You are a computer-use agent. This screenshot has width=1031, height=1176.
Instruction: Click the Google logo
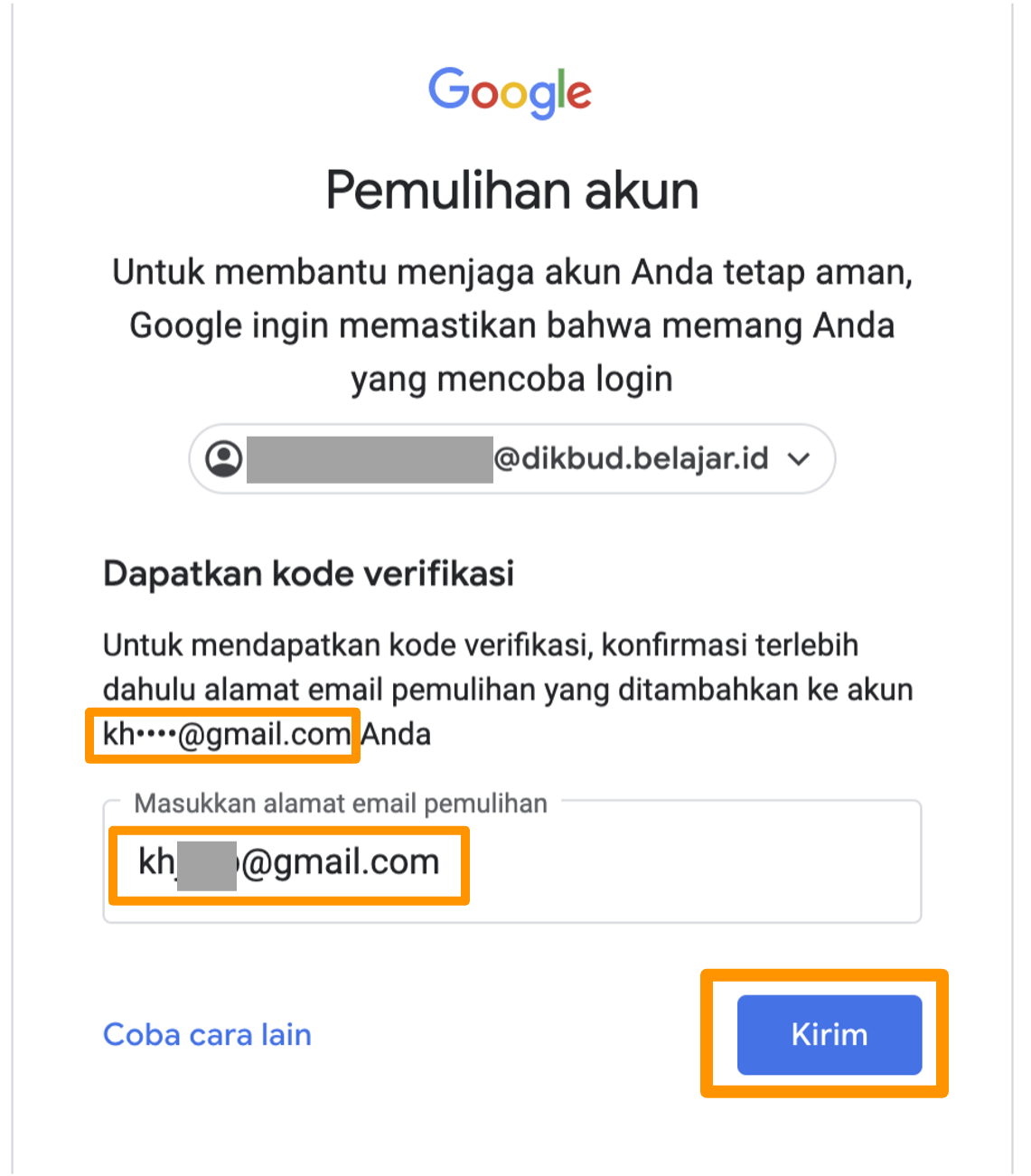tap(511, 92)
